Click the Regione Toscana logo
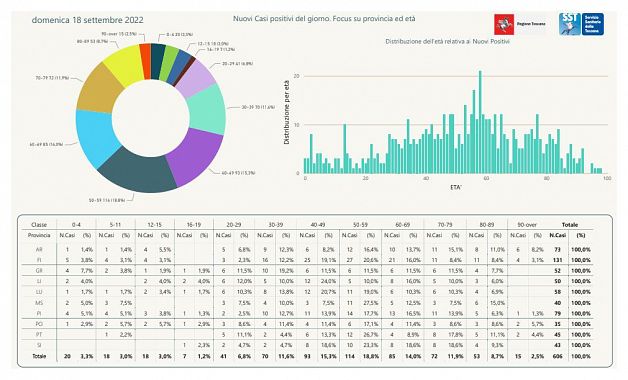This screenshot has height=380, width=628. tap(519, 24)
